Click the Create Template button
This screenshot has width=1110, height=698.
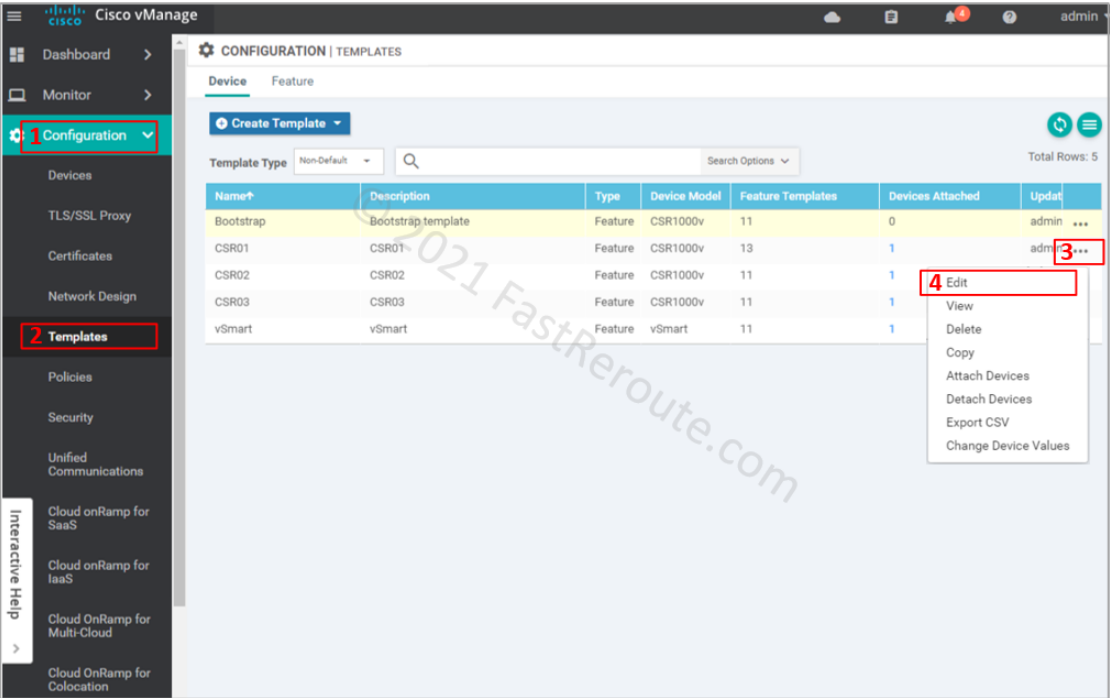pyautogui.click(x=279, y=123)
